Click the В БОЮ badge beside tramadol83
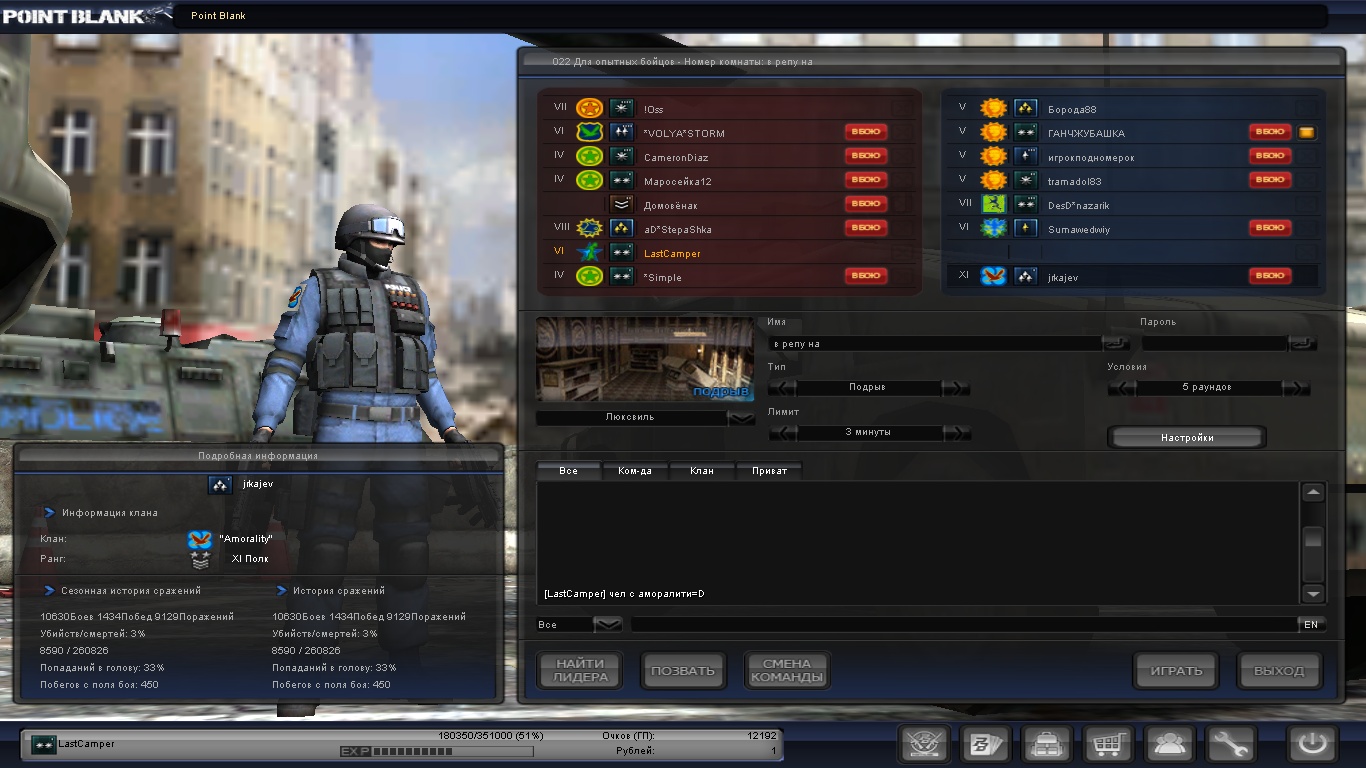Image resolution: width=1366 pixels, height=768 pixels. (1270, 180)
